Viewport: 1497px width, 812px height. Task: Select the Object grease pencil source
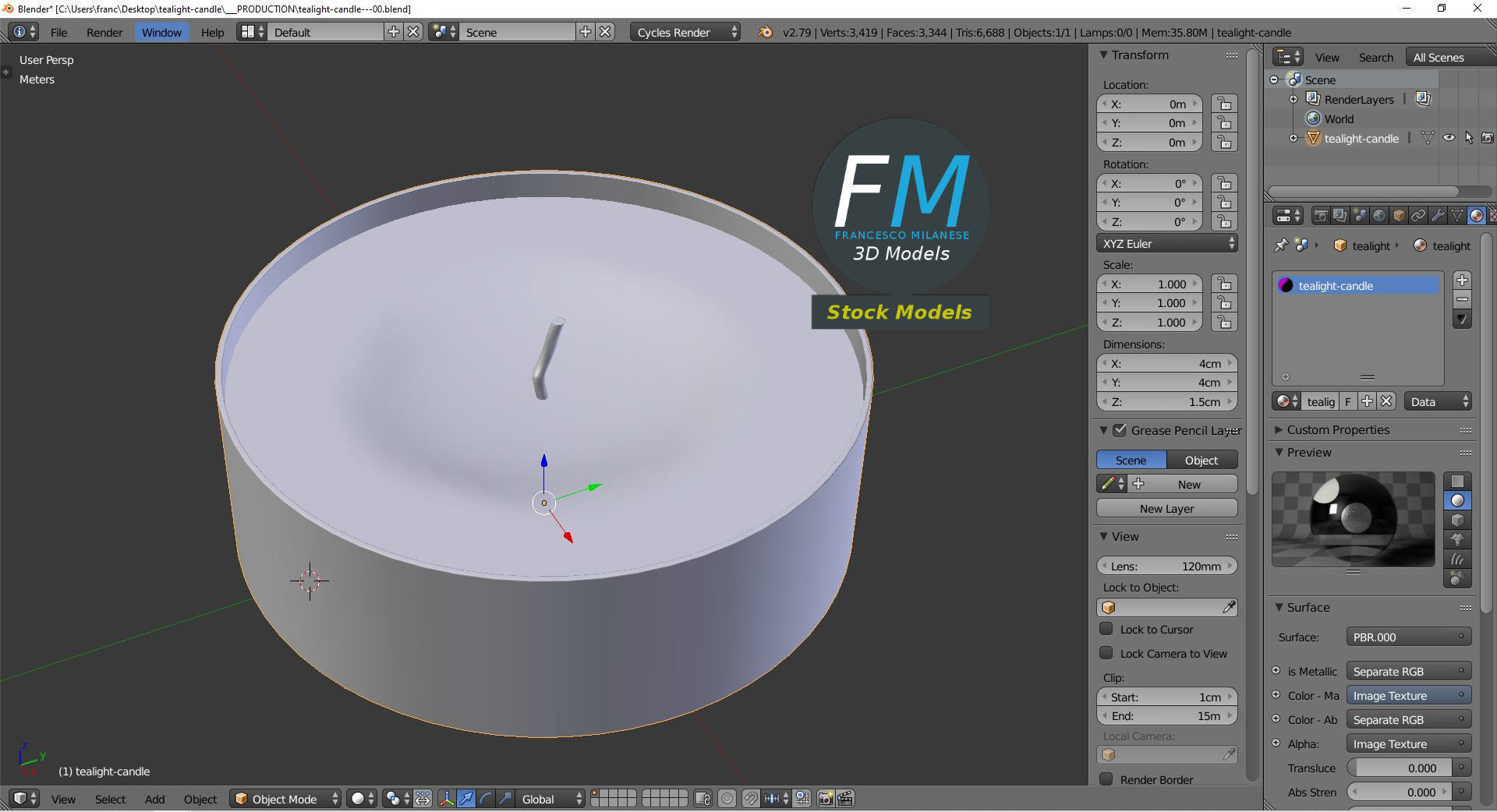[x=1201, y=460]
